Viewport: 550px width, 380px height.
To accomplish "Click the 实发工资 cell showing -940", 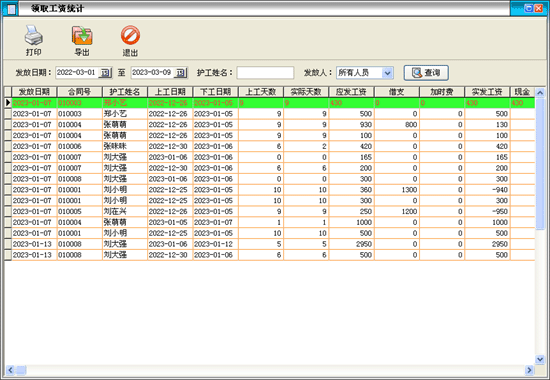I will [487, 190].
